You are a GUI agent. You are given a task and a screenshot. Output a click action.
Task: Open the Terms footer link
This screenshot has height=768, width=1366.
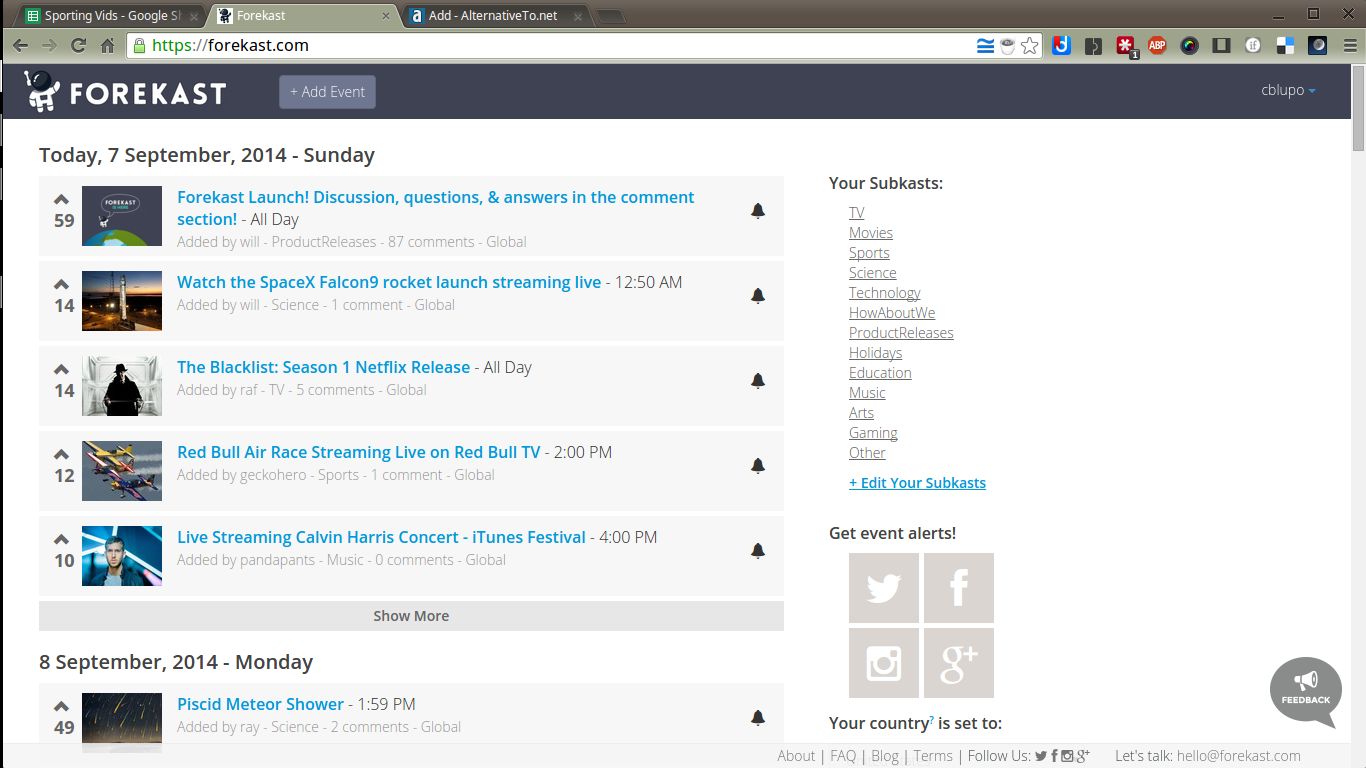click(x=933, y=756)
